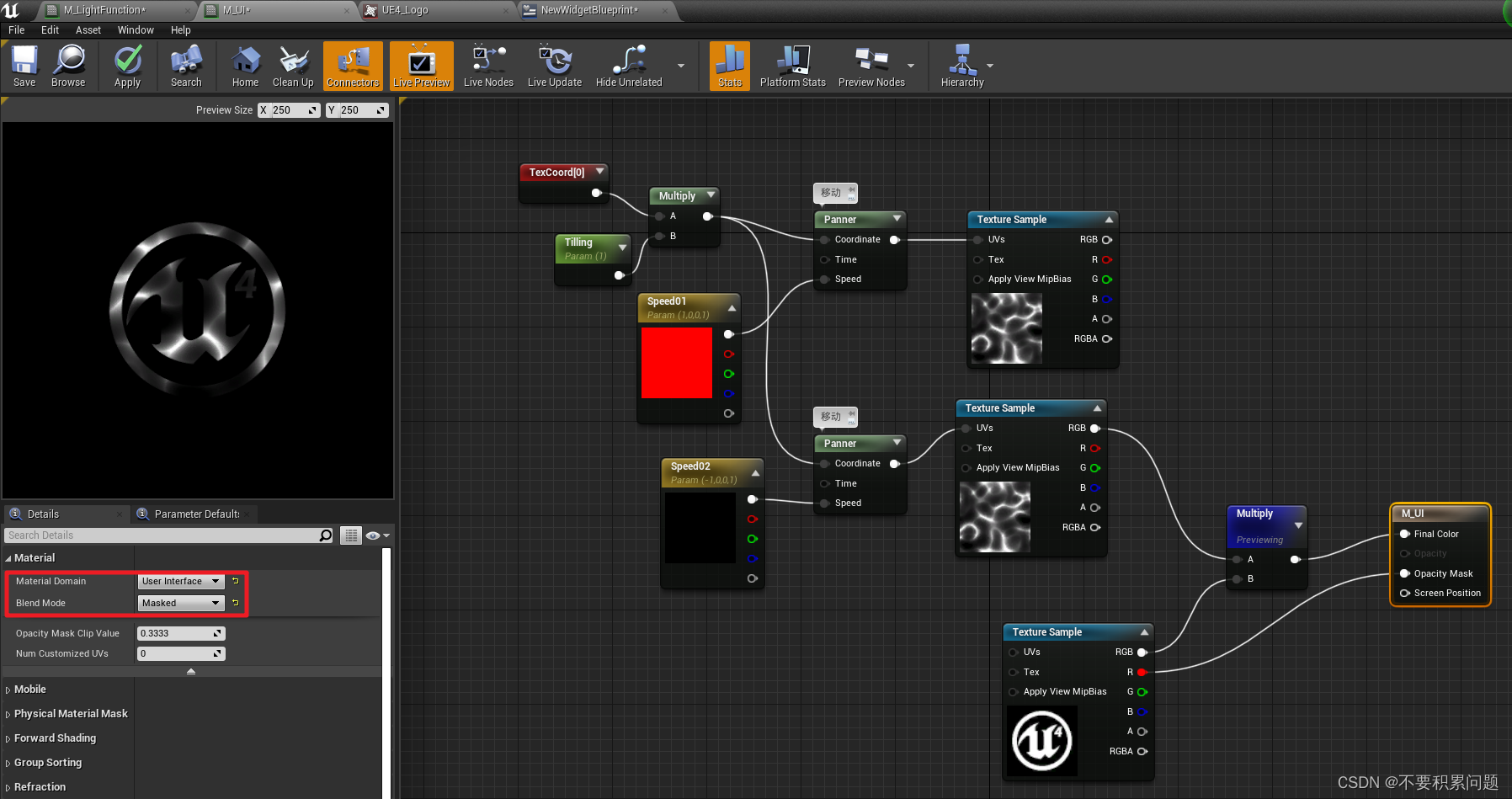The image size is (1512, 799).
Task: Open Material Domain dropdown
Action: tap(181, 581)
